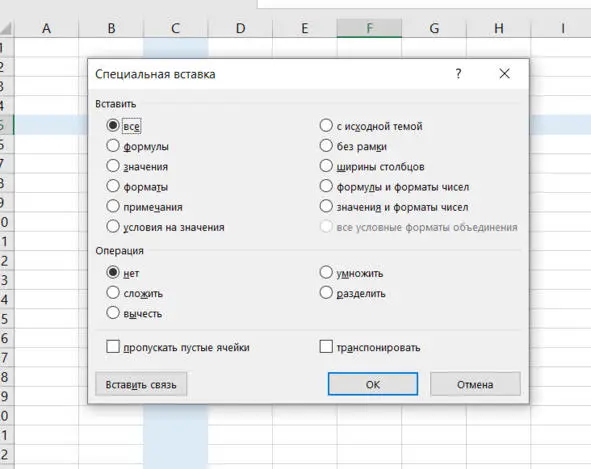The image size is (591, 469).
Task: Confirm with the OK button
Action: pos(373,384)
